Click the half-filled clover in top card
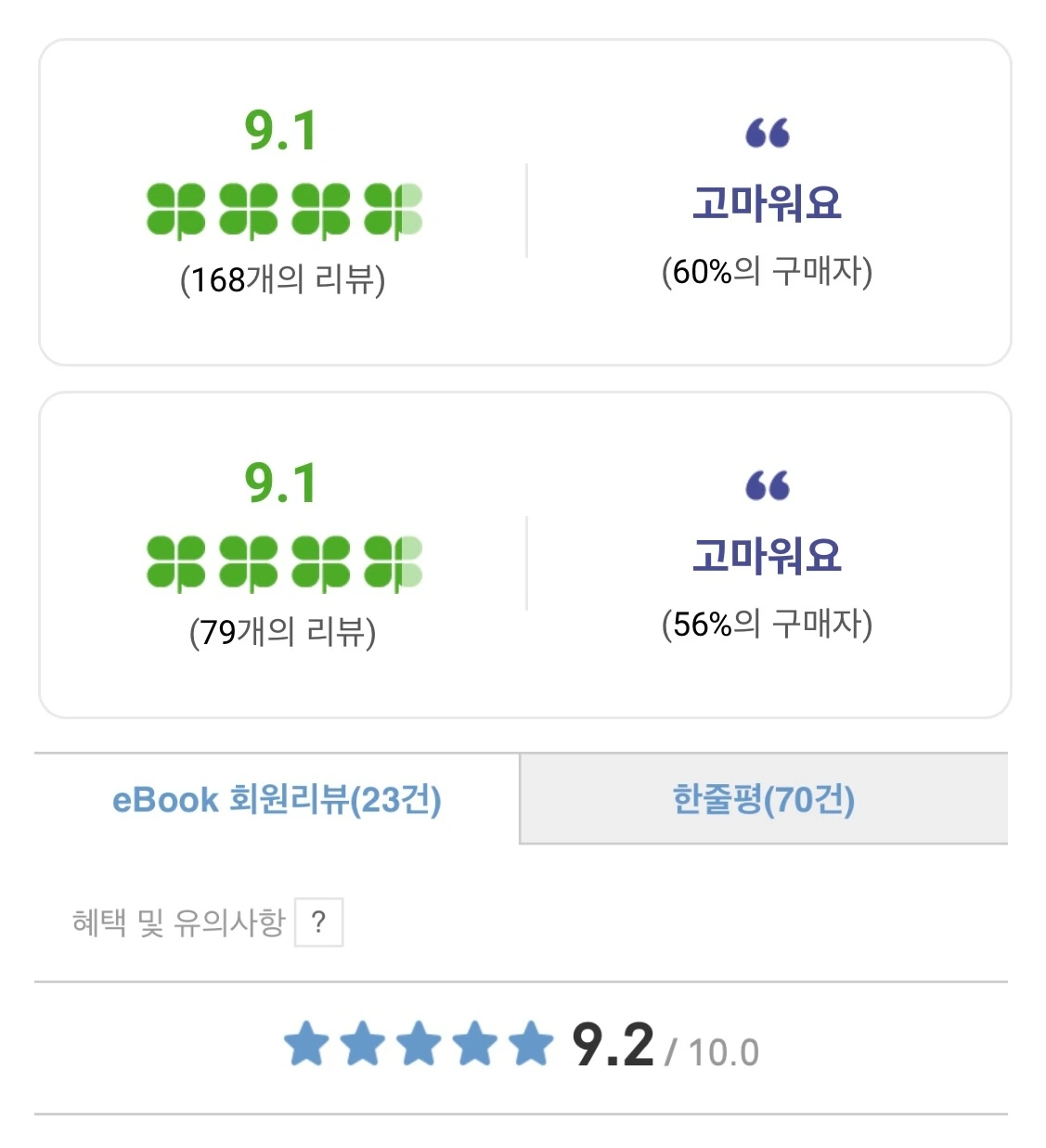The width and height of the screenshot is (1046, 1148). [x=394, y=211]
